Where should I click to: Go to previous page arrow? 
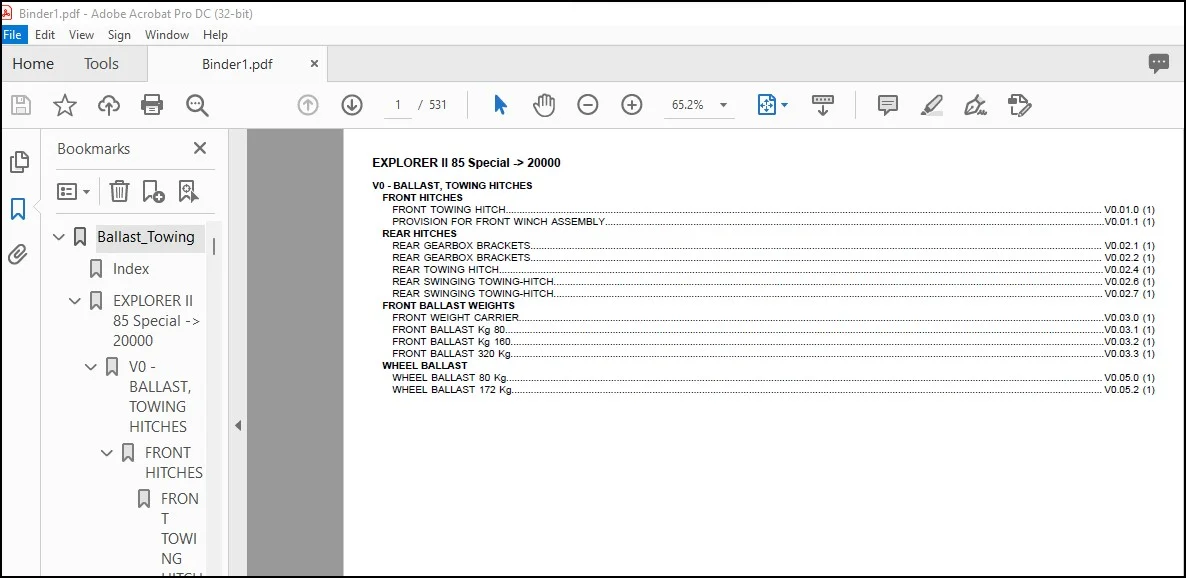click(308, 105)
